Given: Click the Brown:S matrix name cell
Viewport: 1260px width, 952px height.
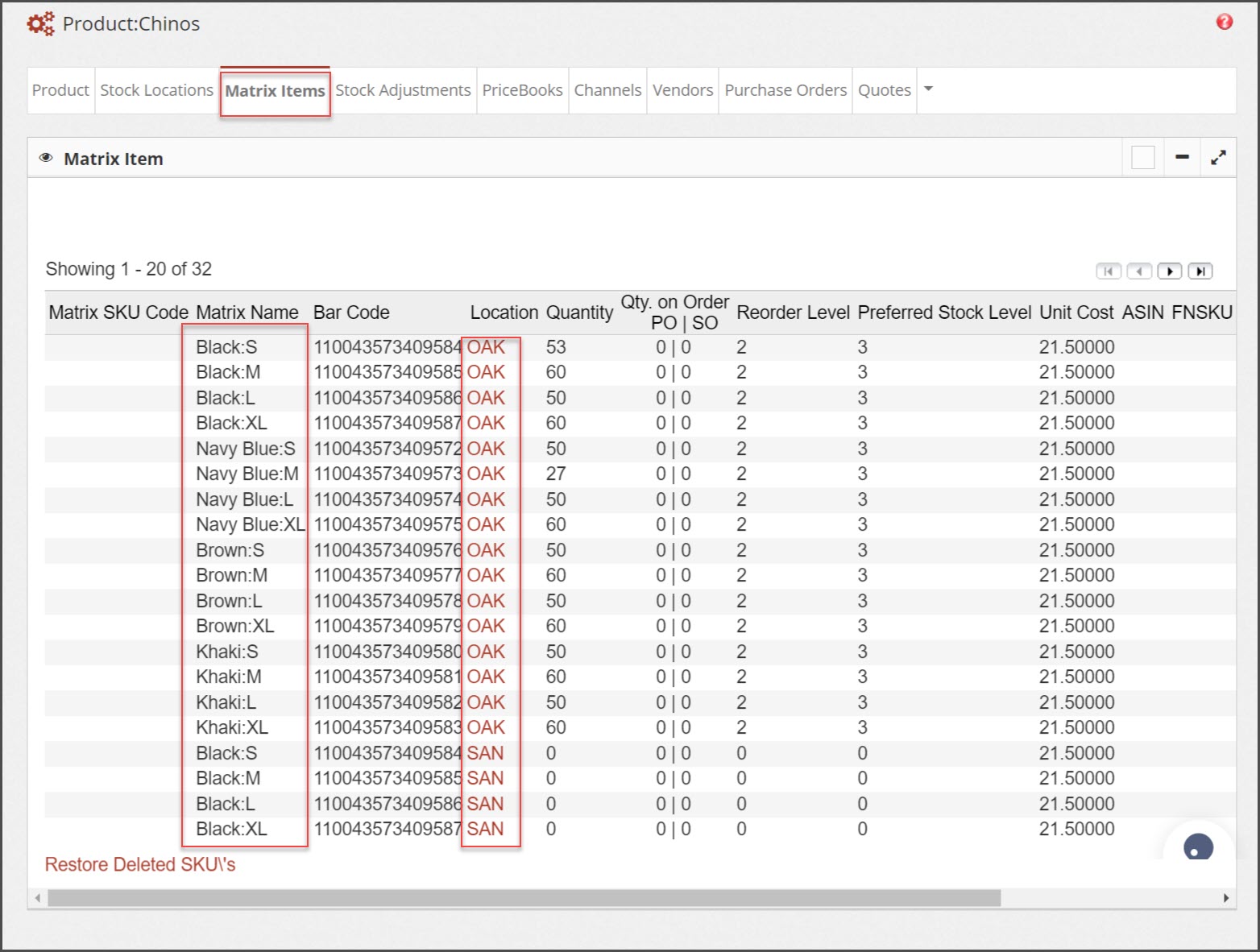Looking at the screenshot, I should point(230,550).
